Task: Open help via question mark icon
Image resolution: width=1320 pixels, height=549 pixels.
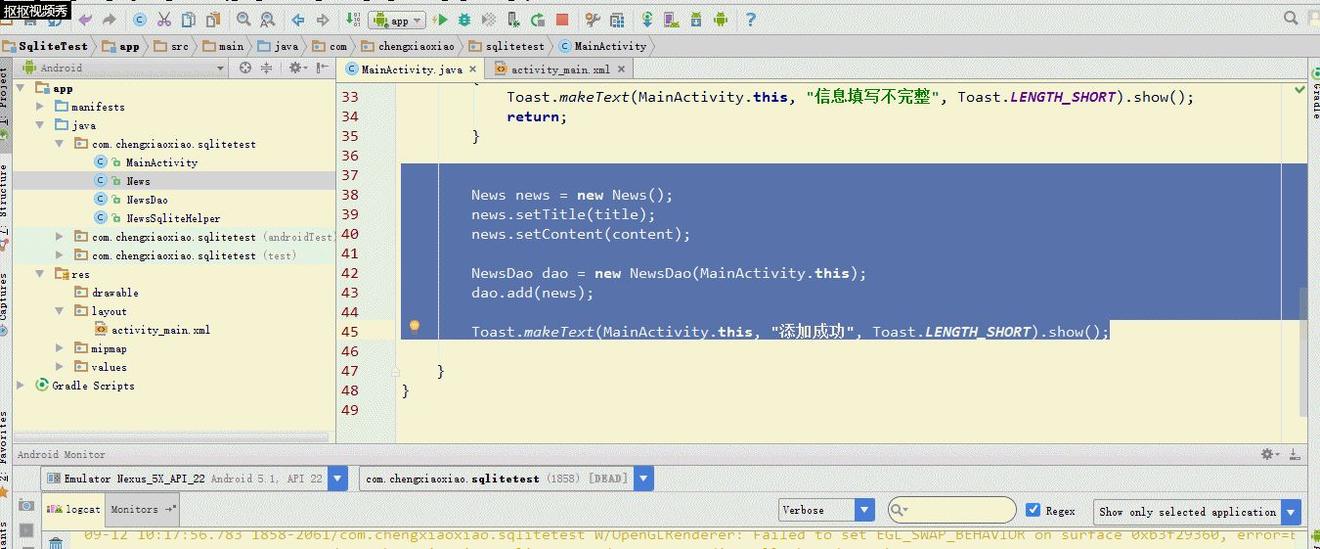Action: [750, 20]
